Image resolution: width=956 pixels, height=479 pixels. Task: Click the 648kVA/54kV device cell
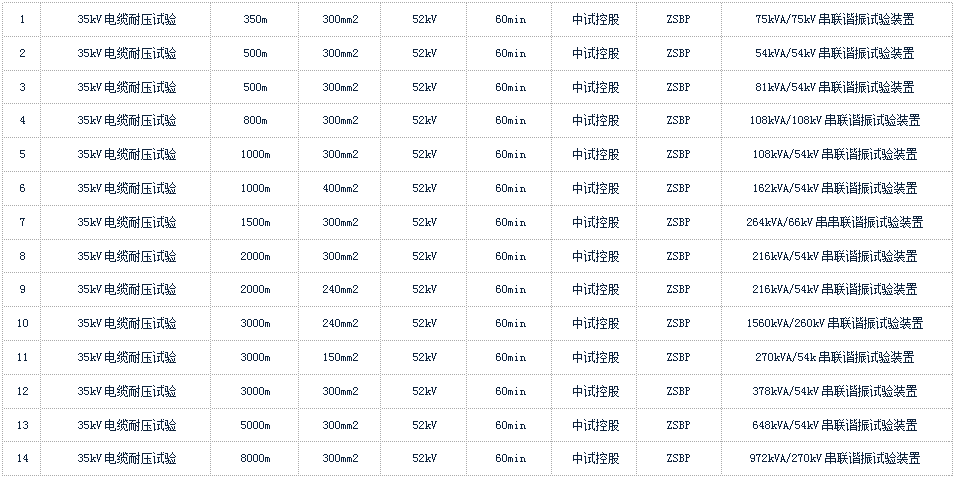834,425
